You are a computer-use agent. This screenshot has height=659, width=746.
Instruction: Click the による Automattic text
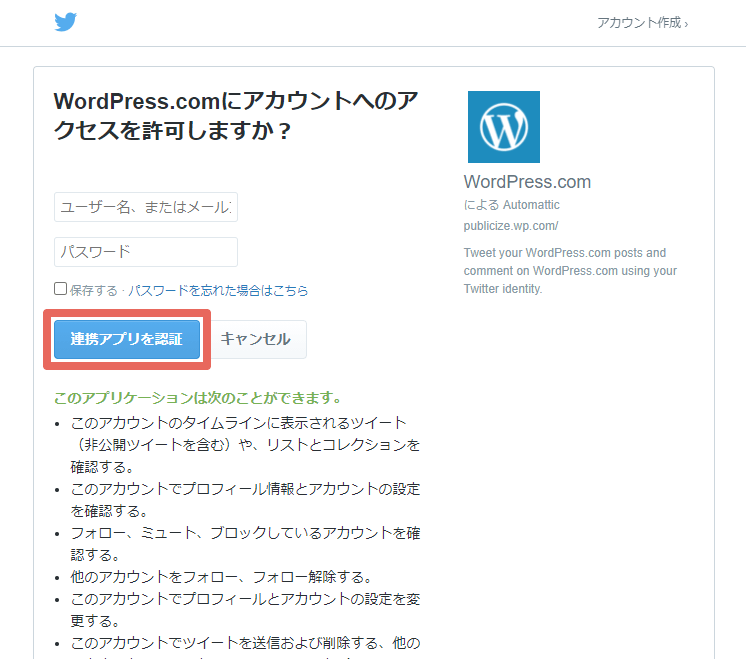(511, 205)
